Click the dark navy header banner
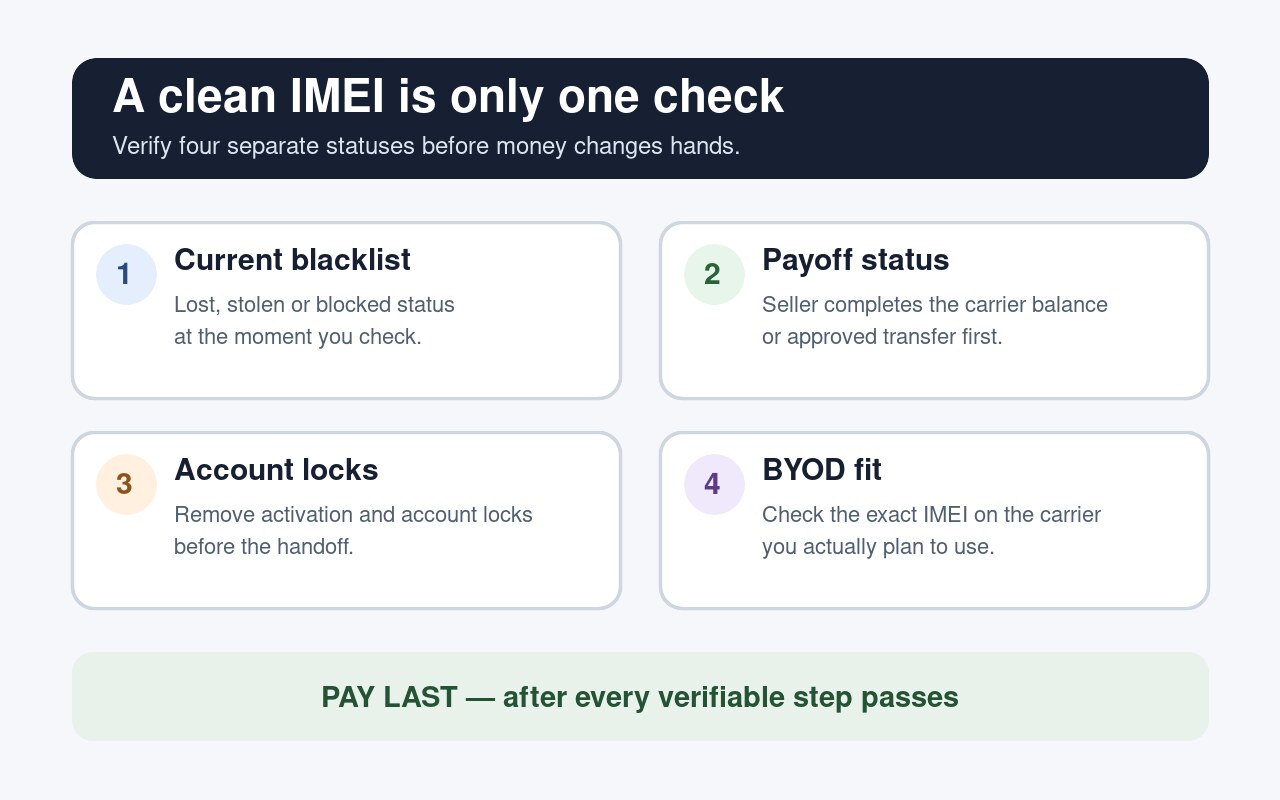 (x=640, y=118)
